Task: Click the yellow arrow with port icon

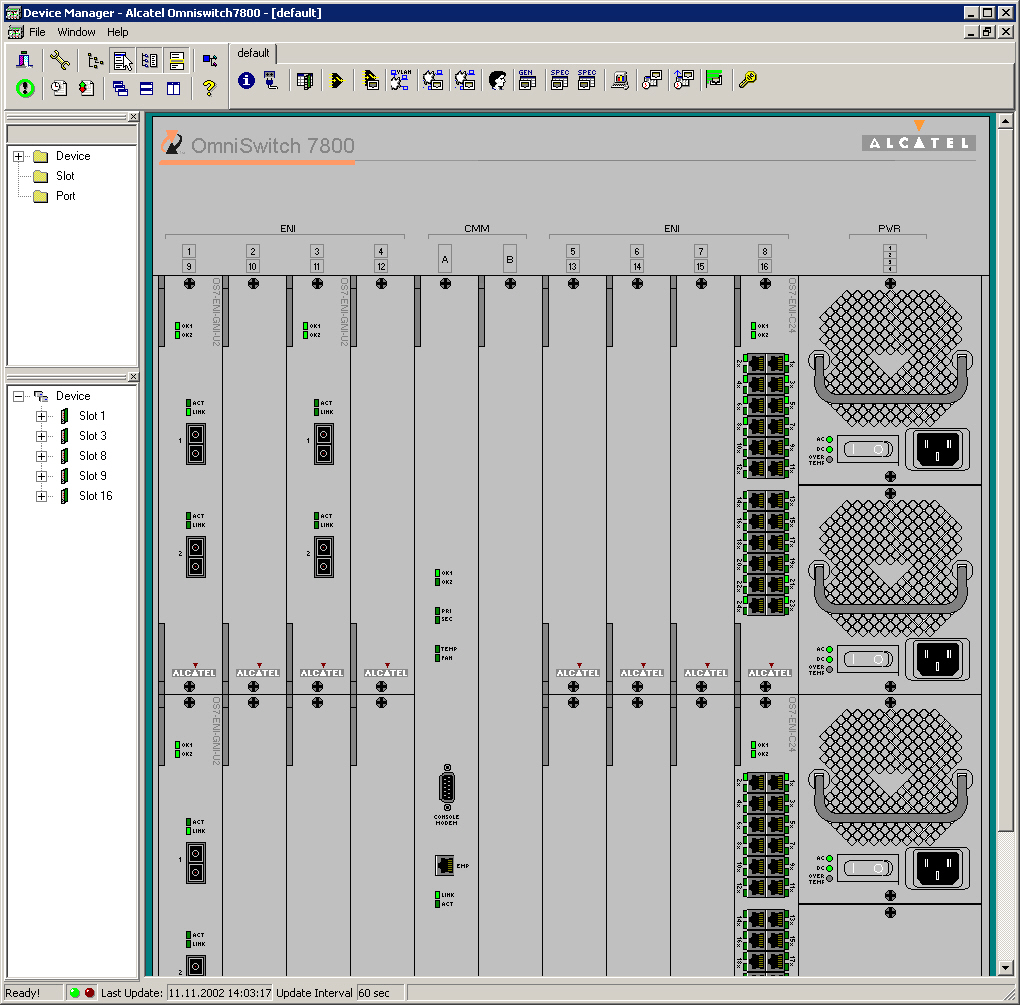Action: [371, 80]
